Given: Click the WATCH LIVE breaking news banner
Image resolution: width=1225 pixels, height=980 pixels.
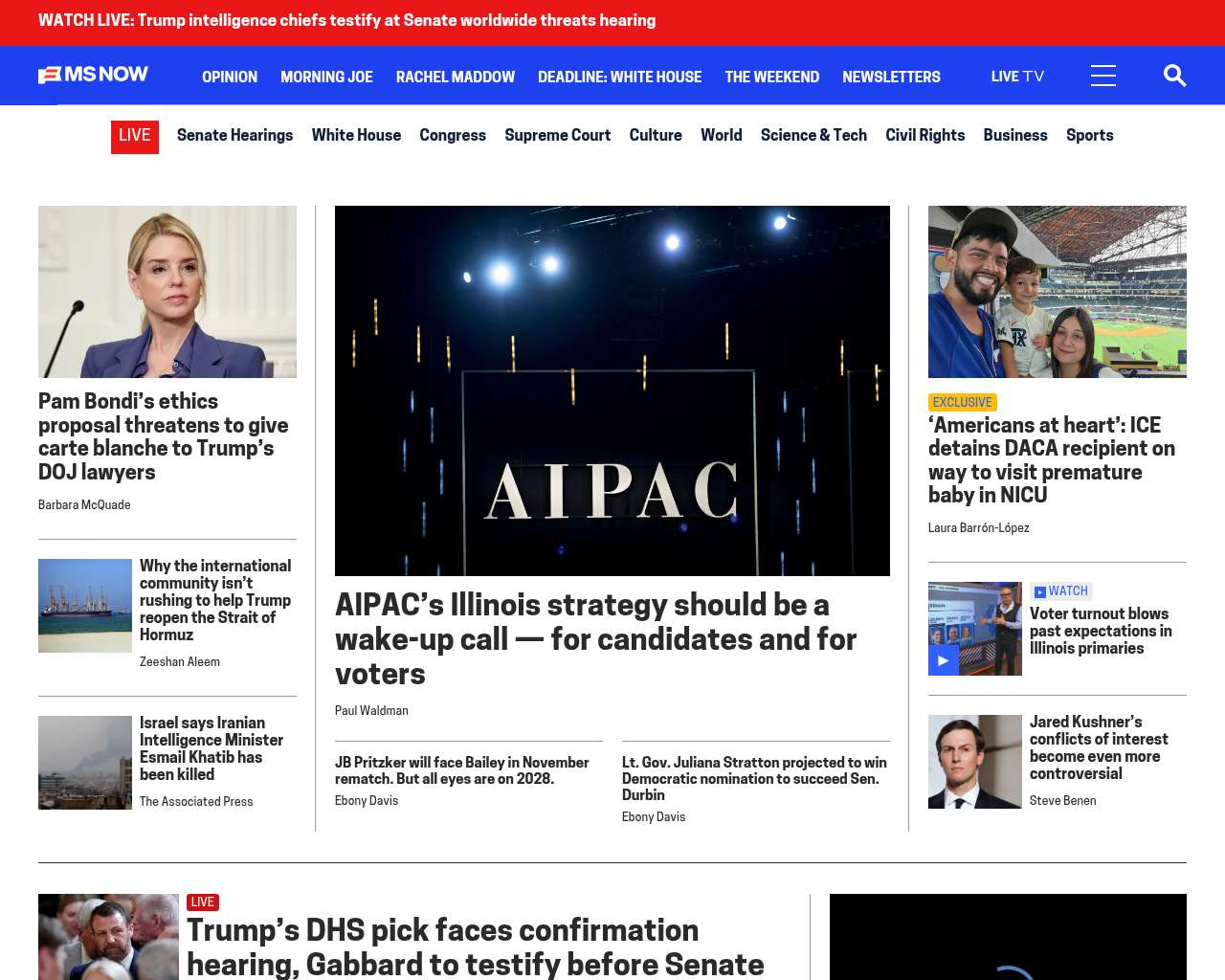Looking at the screenshot, I should 346,21.
